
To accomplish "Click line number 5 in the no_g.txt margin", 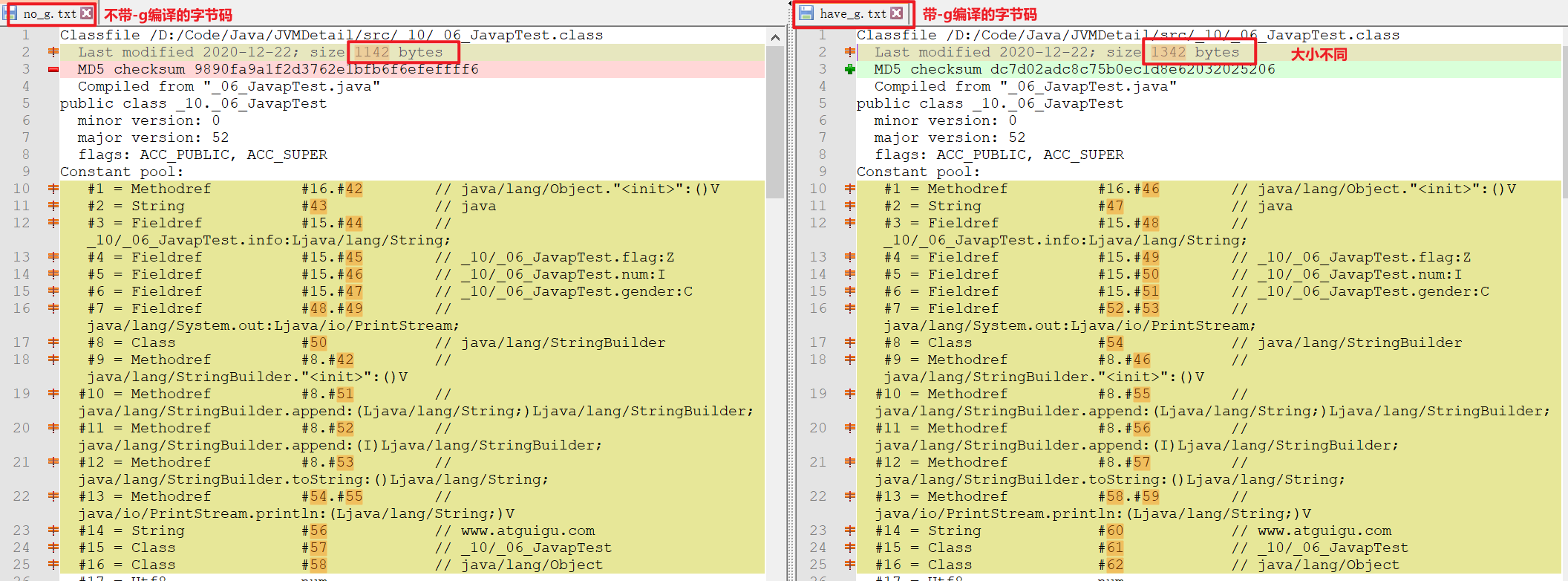I will click(x=26, y=103).
